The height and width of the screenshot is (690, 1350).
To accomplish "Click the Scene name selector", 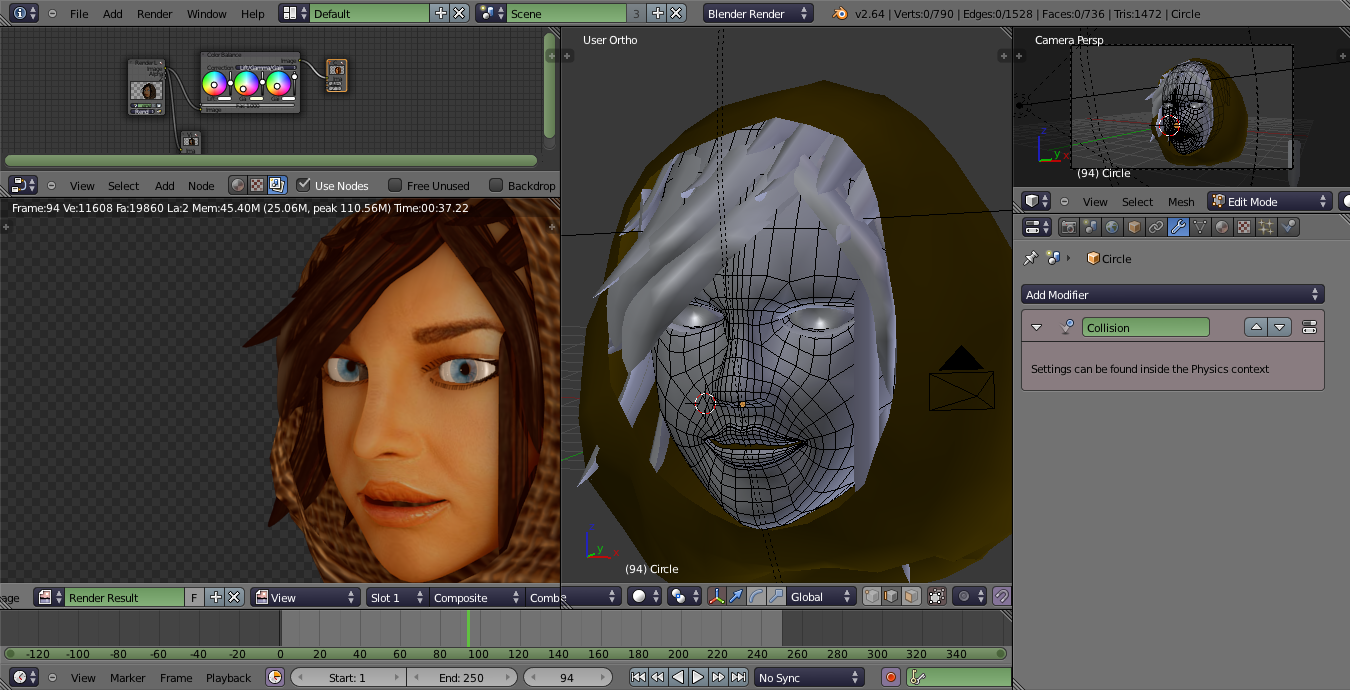I will tap(566, 13).
